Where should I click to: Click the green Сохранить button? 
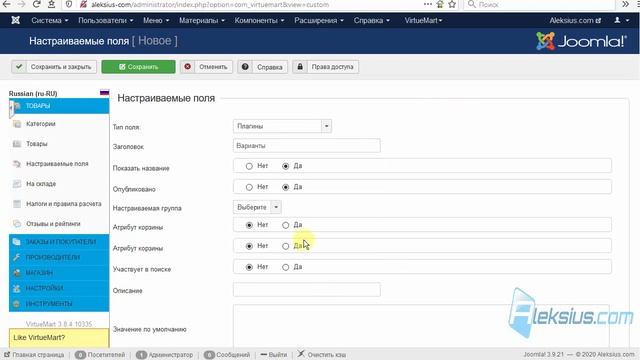click(x=138, y=67)
